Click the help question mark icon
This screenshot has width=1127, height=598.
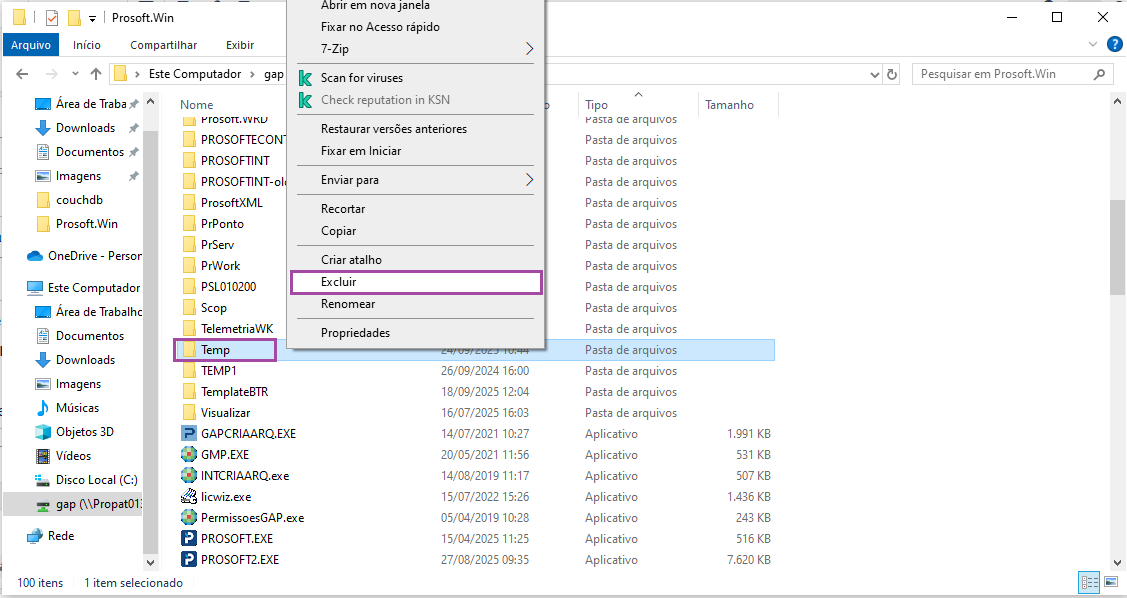(x=1115, y=45)
